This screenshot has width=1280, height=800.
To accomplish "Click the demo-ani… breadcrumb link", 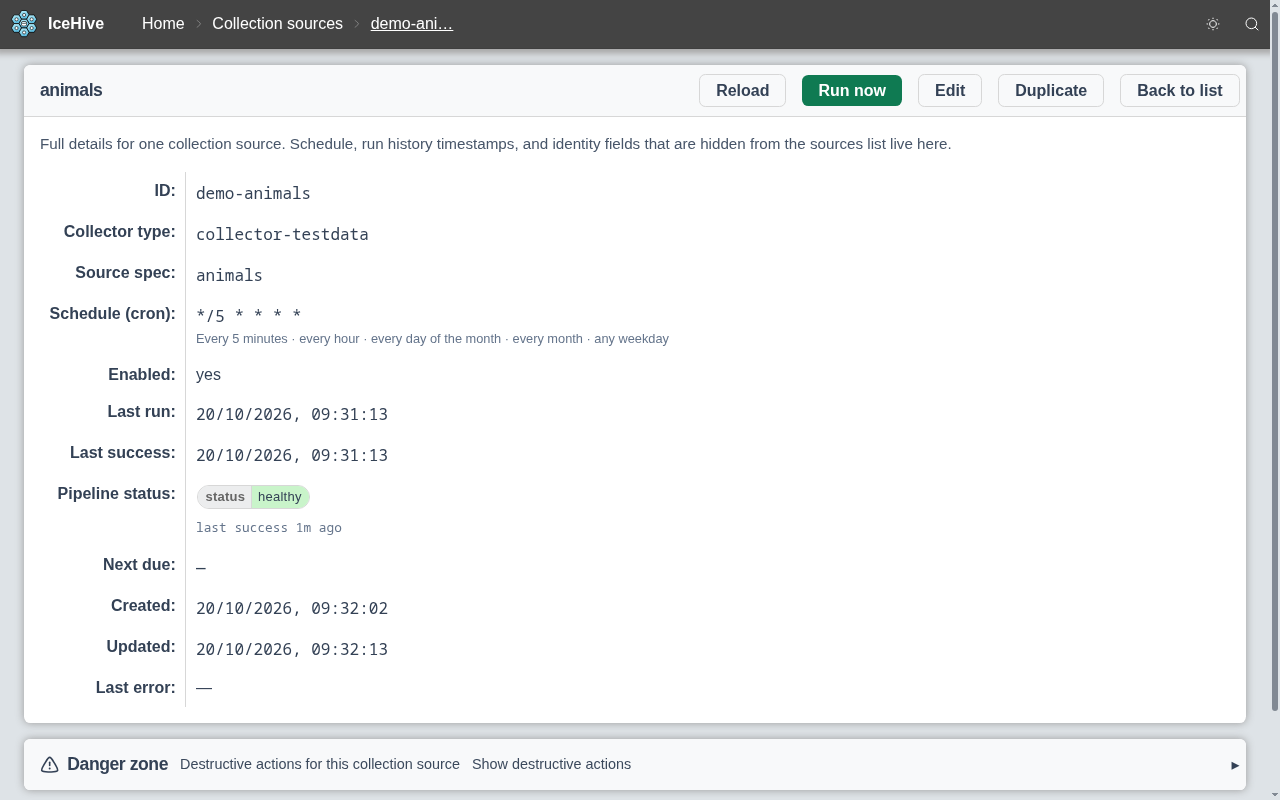I will coord(412,23).
